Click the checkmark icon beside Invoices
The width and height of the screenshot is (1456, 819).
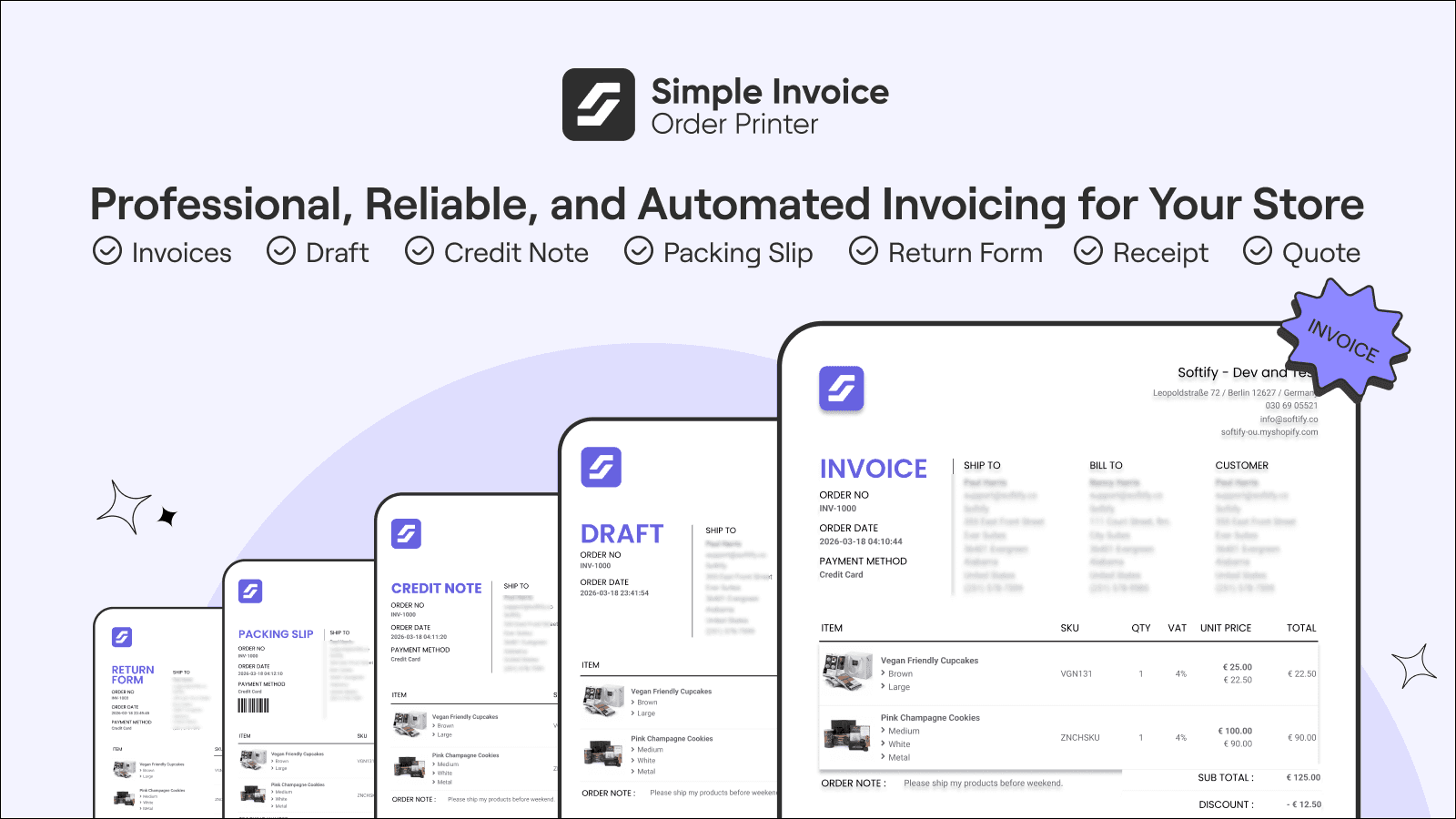coord(107,250)
